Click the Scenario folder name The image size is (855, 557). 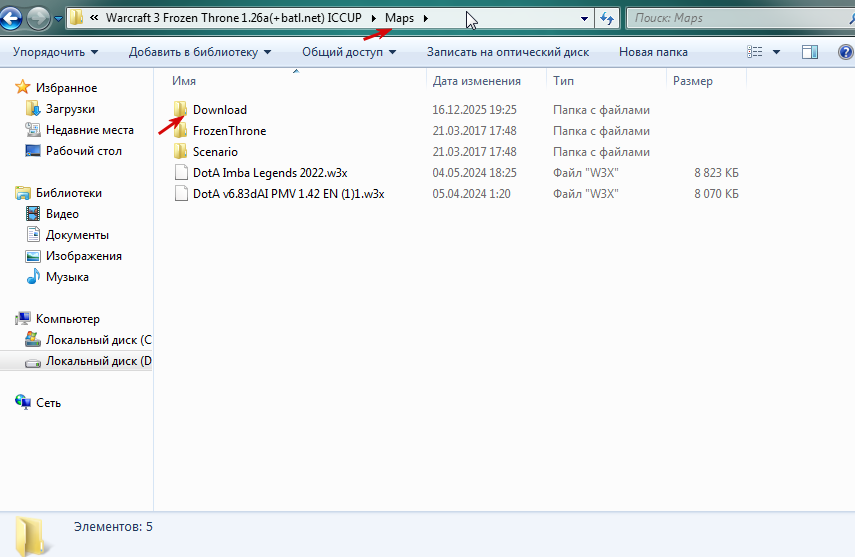coord(215,152)
